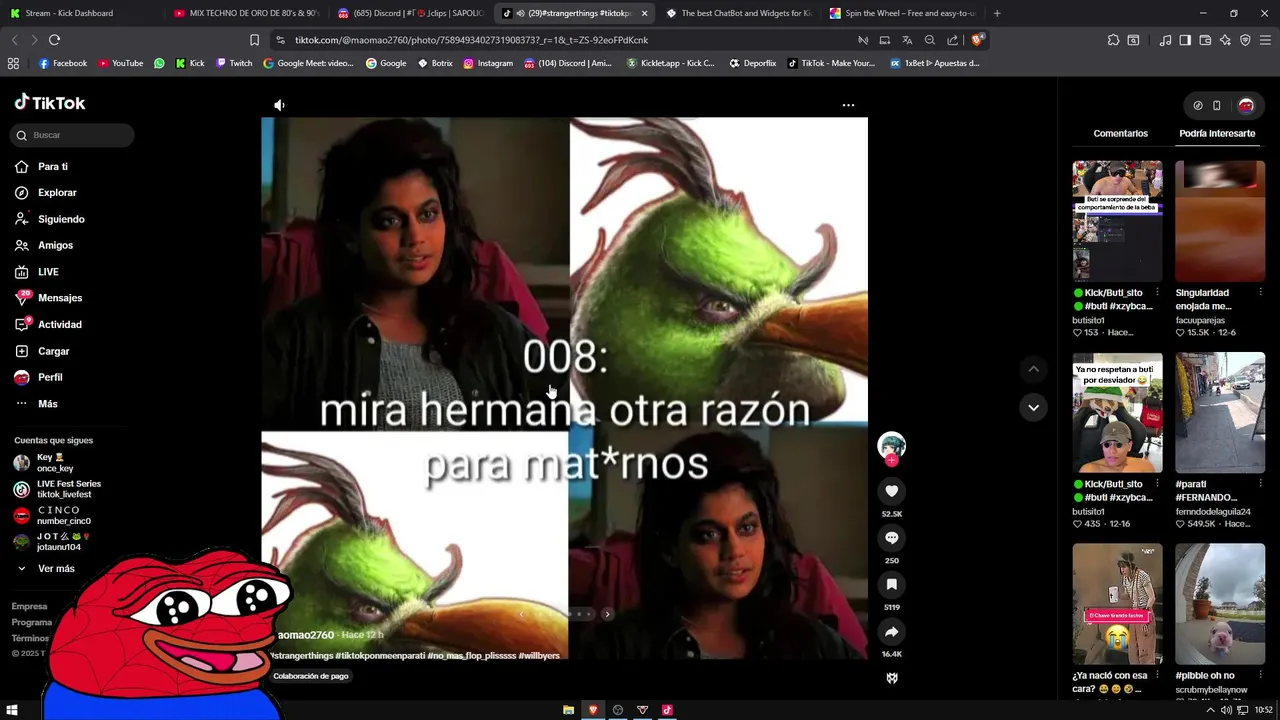This screenshot has height=720, width=1280.
Task: Bookmark this page in address bar
Action: [x=254, y=40]
